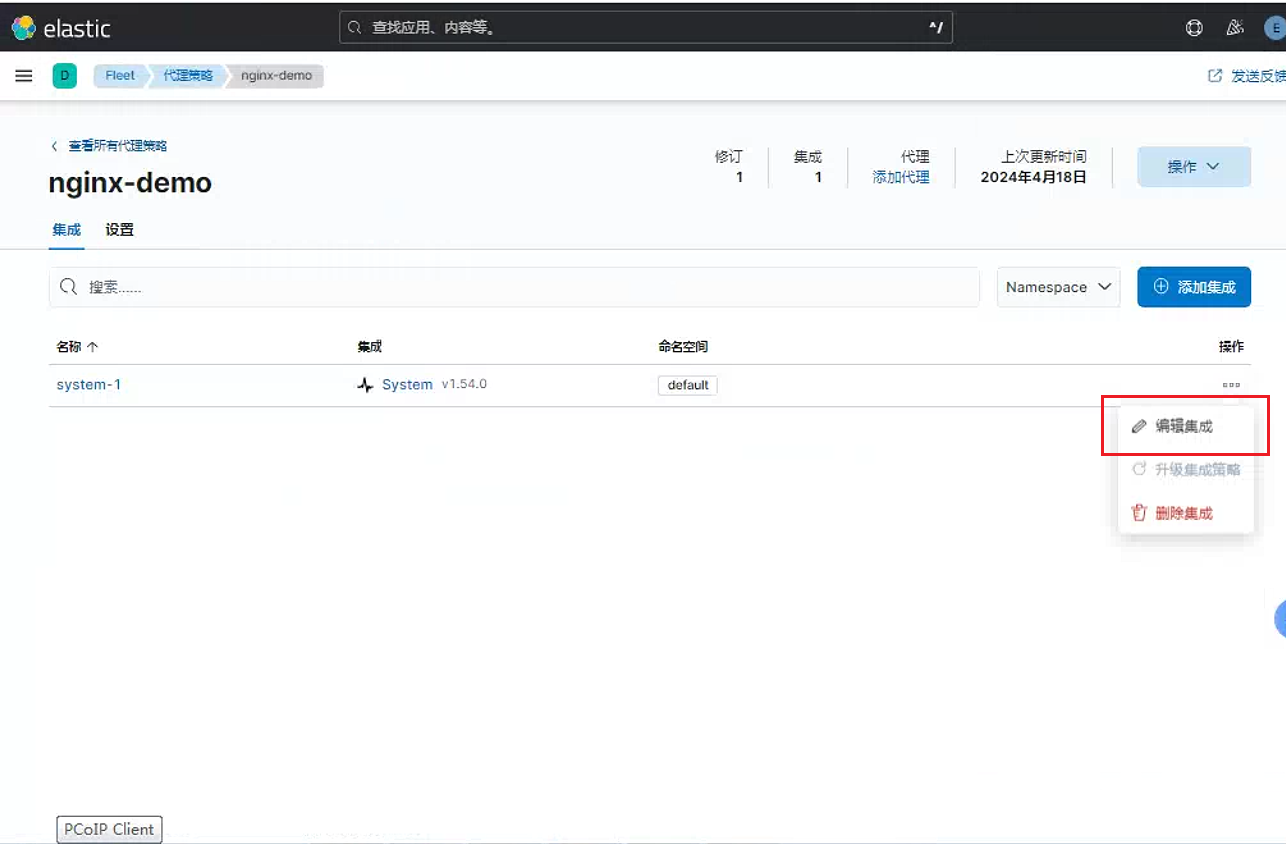This screenshot has height=844, width=1286.
Task: Click the 添加集成 button
Action: coord(1194,287)
